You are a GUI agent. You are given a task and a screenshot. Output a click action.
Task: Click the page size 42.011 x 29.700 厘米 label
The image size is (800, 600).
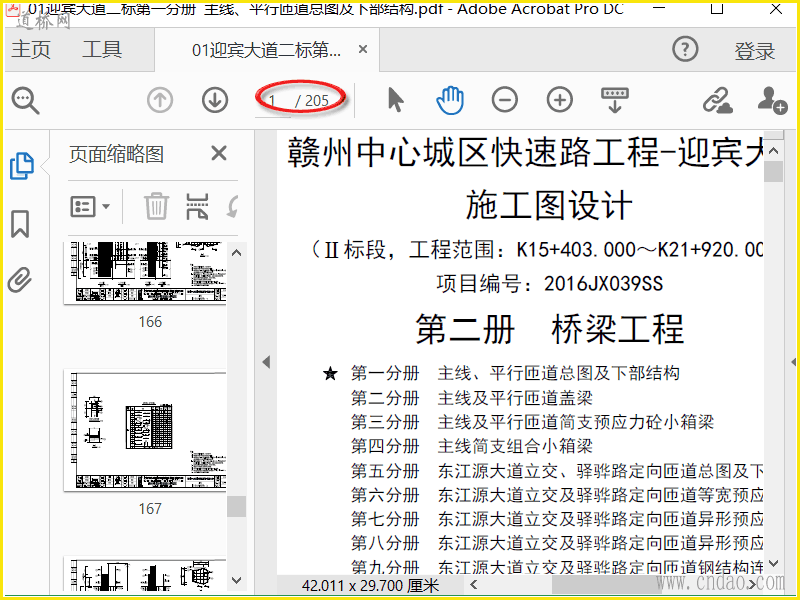pyautogui.click(x=370, y=585)
